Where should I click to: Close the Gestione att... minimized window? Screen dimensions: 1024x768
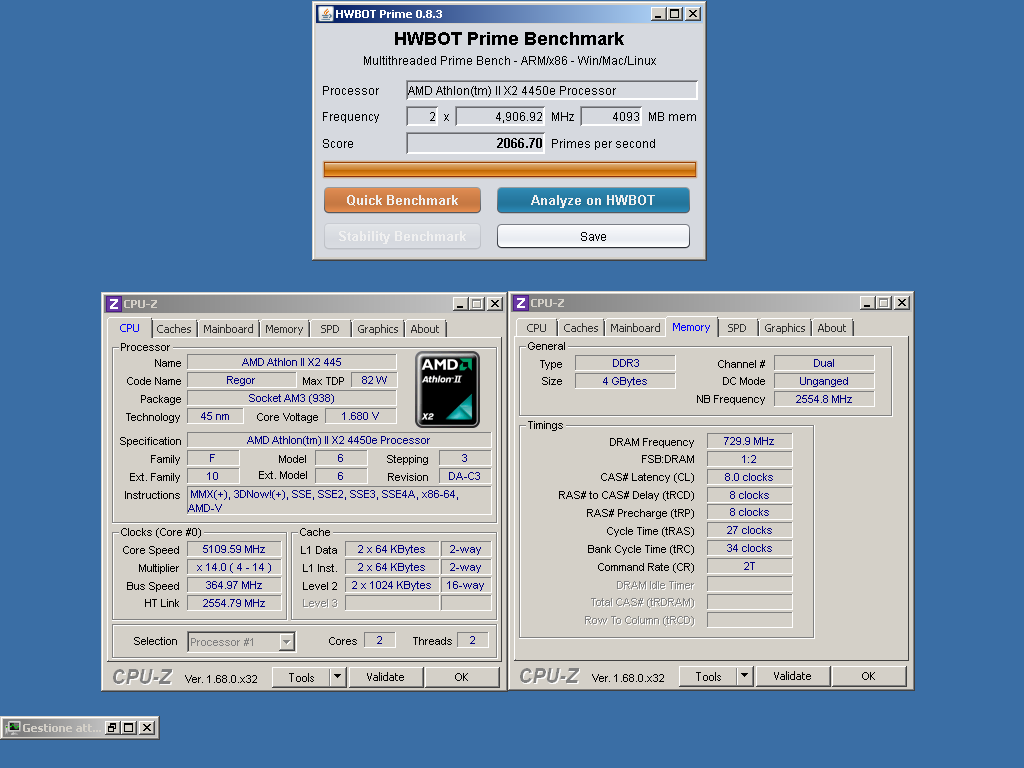coord(148,728)
